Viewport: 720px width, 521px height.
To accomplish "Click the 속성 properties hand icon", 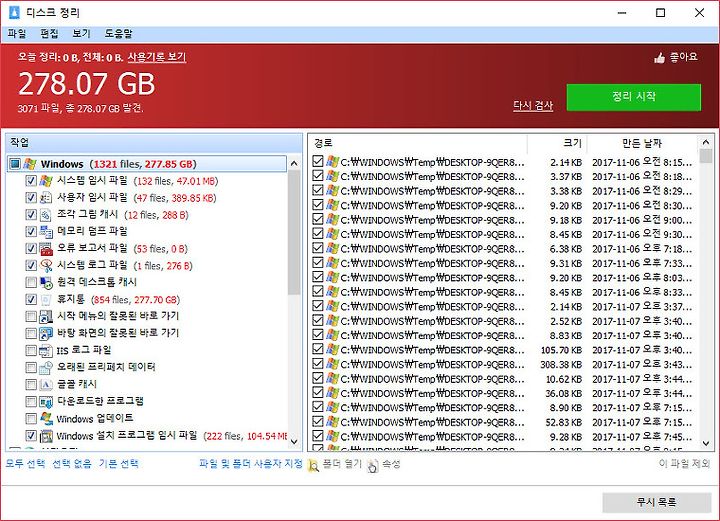I will 373,465.
